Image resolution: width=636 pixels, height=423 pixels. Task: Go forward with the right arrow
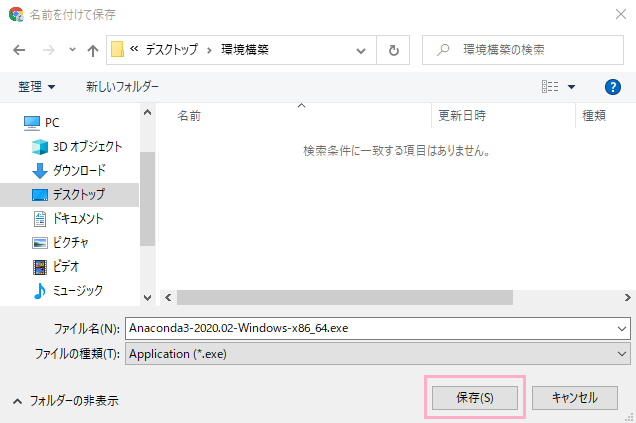(49, 50)
